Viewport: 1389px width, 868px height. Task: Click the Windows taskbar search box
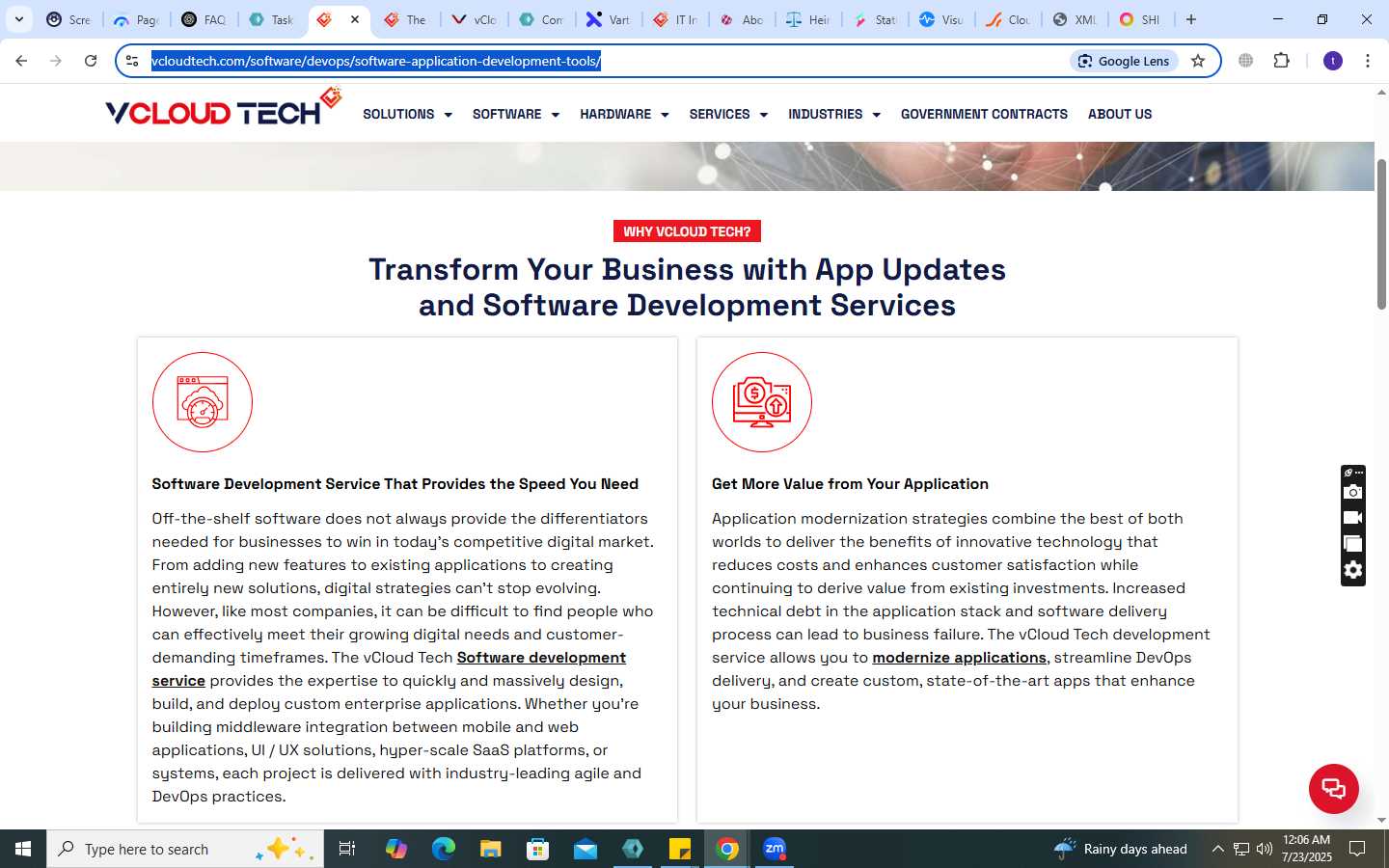(185, 849)
